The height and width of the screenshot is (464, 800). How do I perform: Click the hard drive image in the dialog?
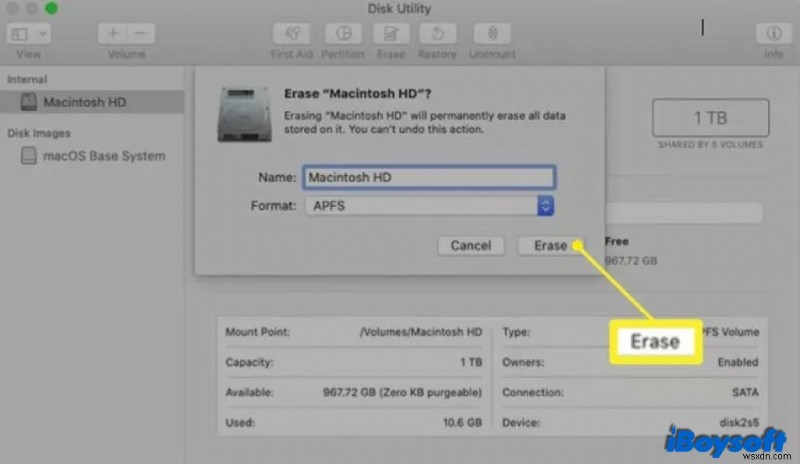pos(244,114)
